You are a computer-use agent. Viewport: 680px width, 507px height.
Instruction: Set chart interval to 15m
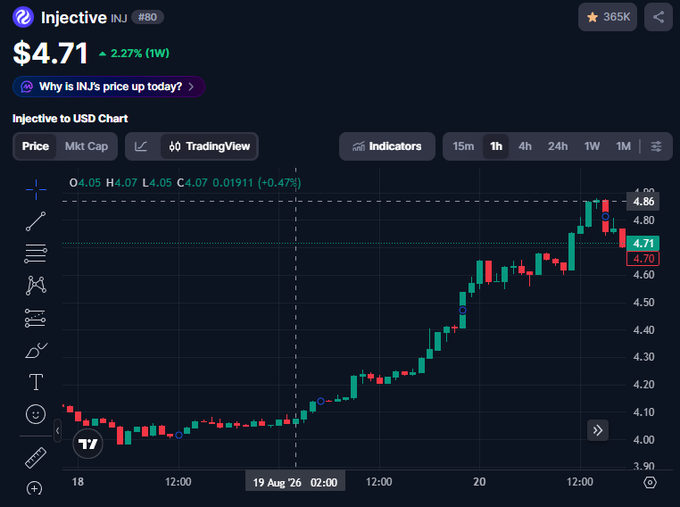point(463,146)
